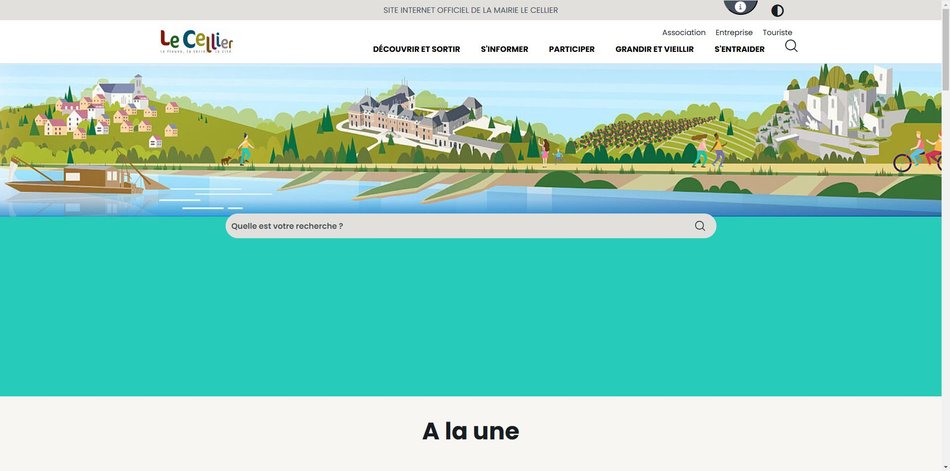Focus the "Quelle est votre recherche ?" field
Viewport: 950px width, 471px height.
tap(460, 226)
